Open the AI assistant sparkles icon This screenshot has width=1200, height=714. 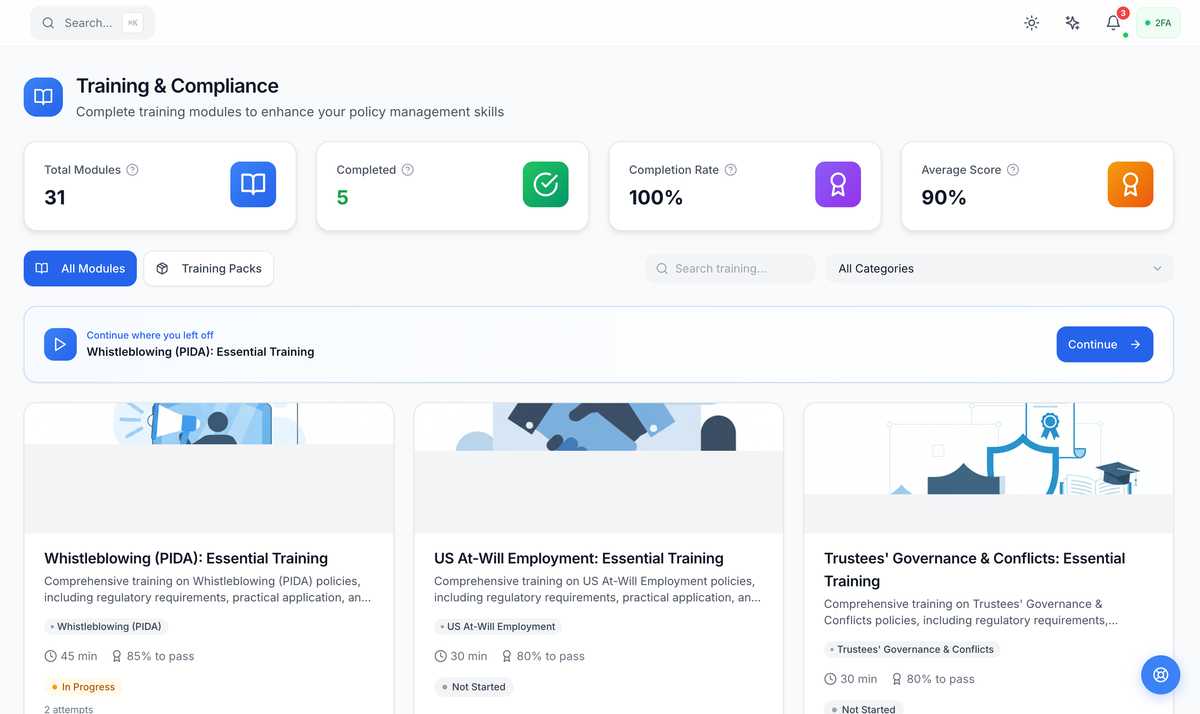(x=1072, y=22)
